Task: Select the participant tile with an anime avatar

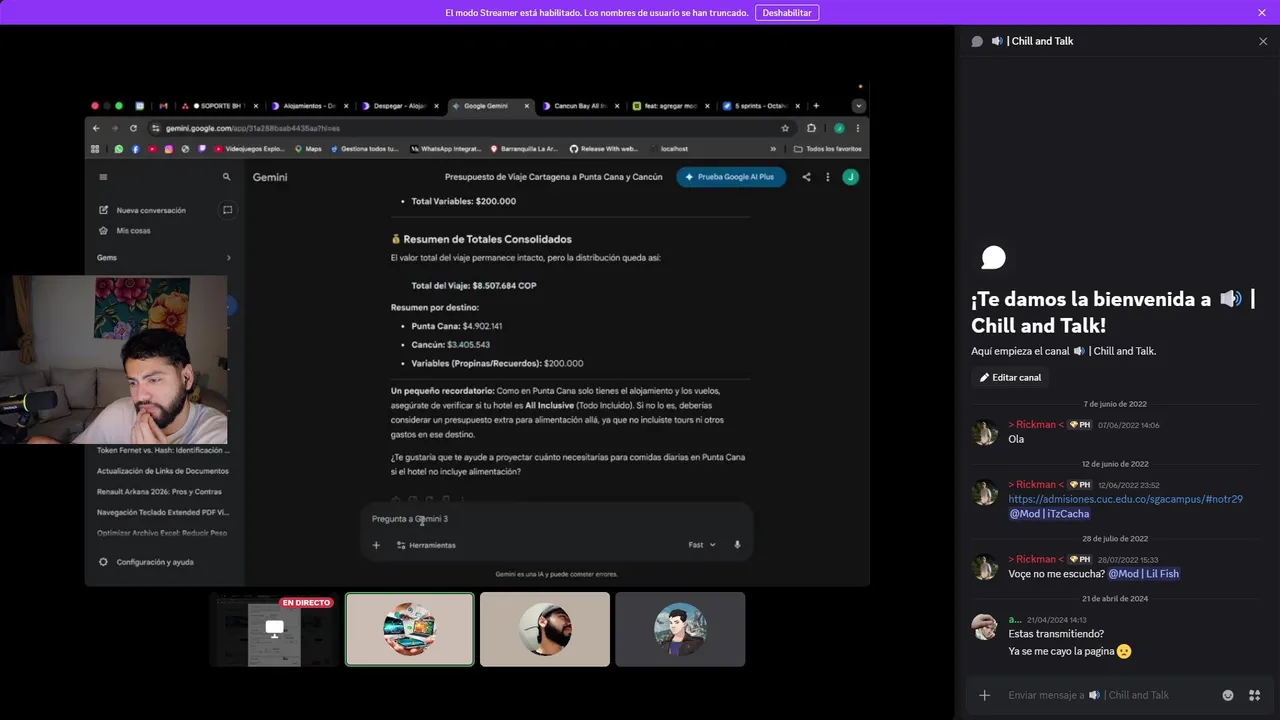Action: point(680,629)
